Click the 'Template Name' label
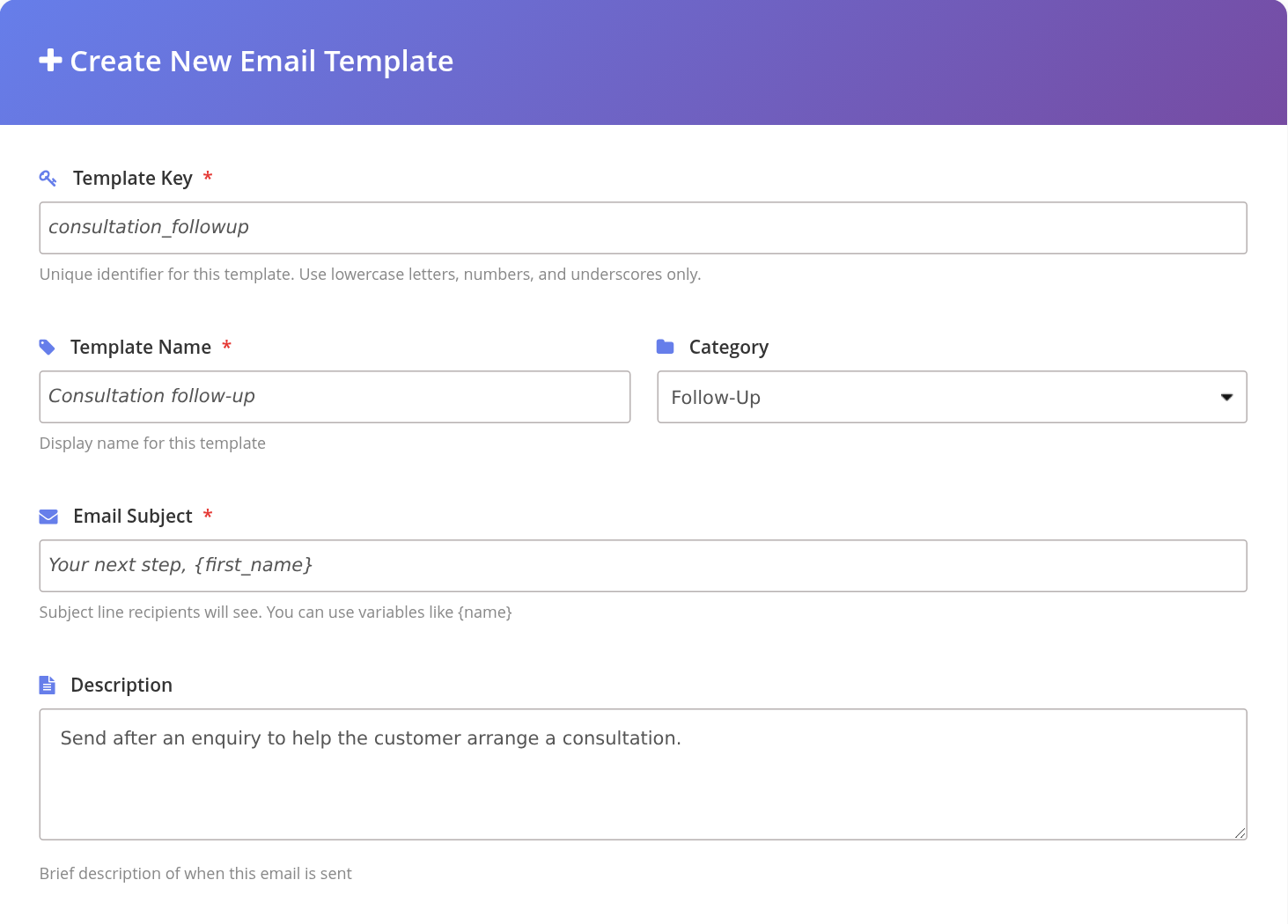The height and width of the screenshot is (924, 1288). click(141, 348)
